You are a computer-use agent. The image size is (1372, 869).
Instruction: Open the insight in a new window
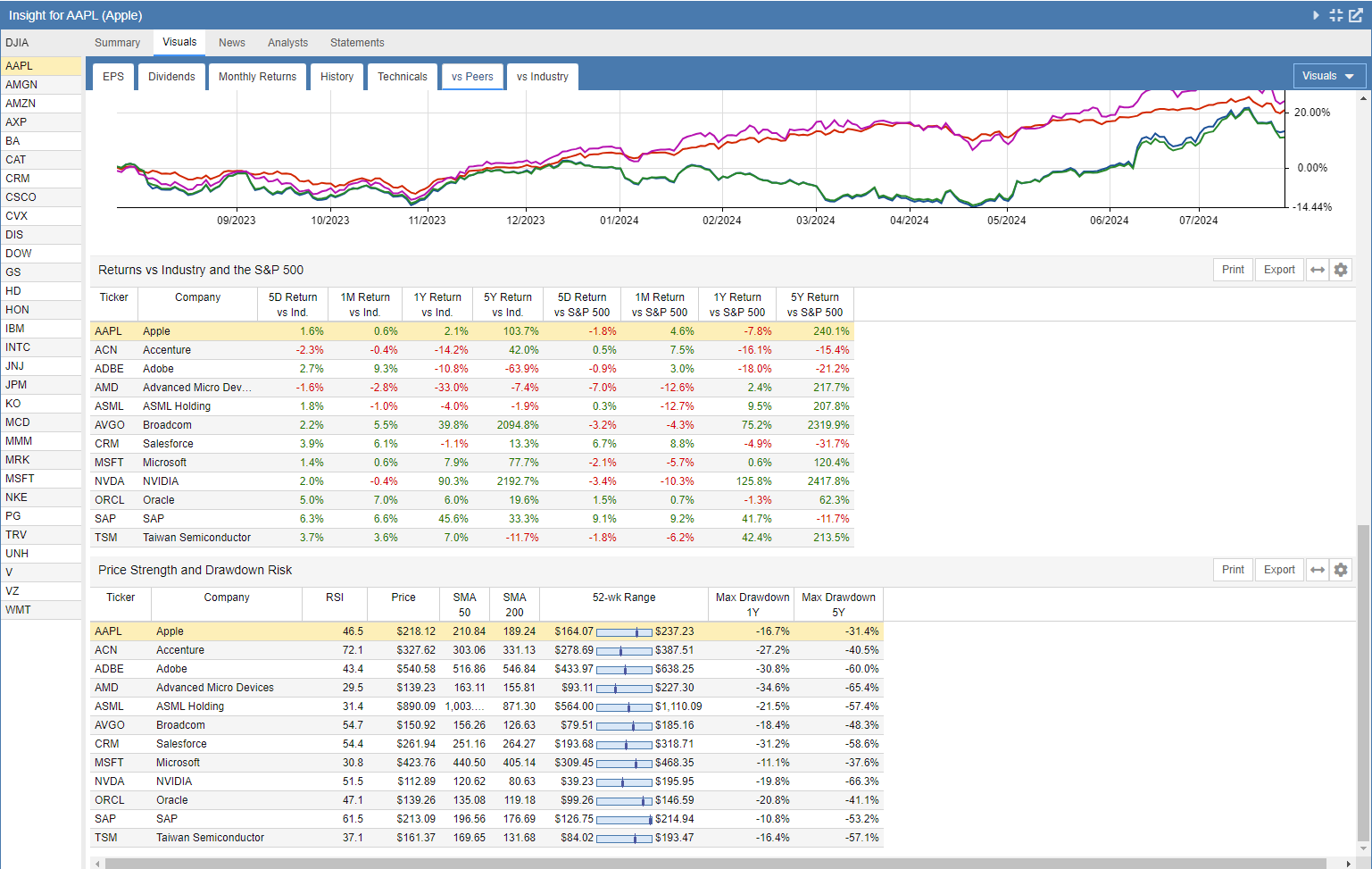[1356, 15]
